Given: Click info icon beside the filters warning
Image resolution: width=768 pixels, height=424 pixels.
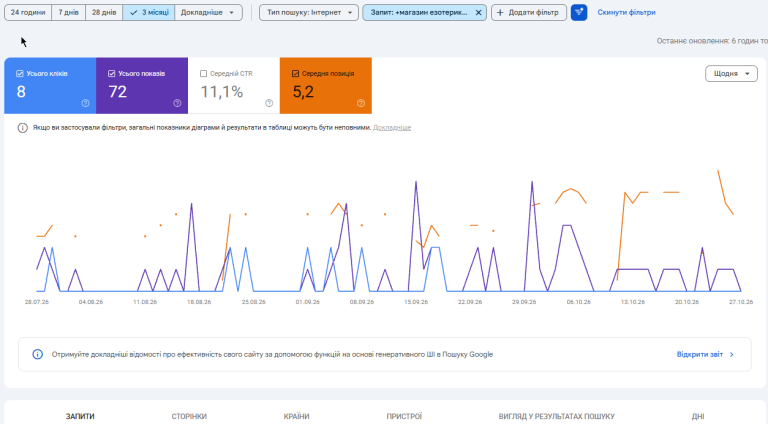Looking at the screenshot, I should pyautogui.click(x=23, y=128).
